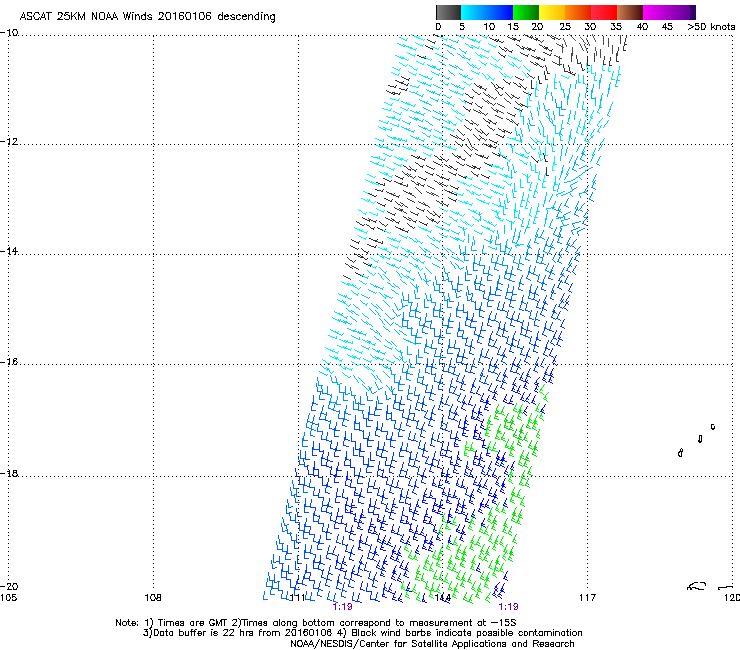This screenshot has height=650, width=740.
Task: Click the latitude label '-20'
Action: point(9,586)
